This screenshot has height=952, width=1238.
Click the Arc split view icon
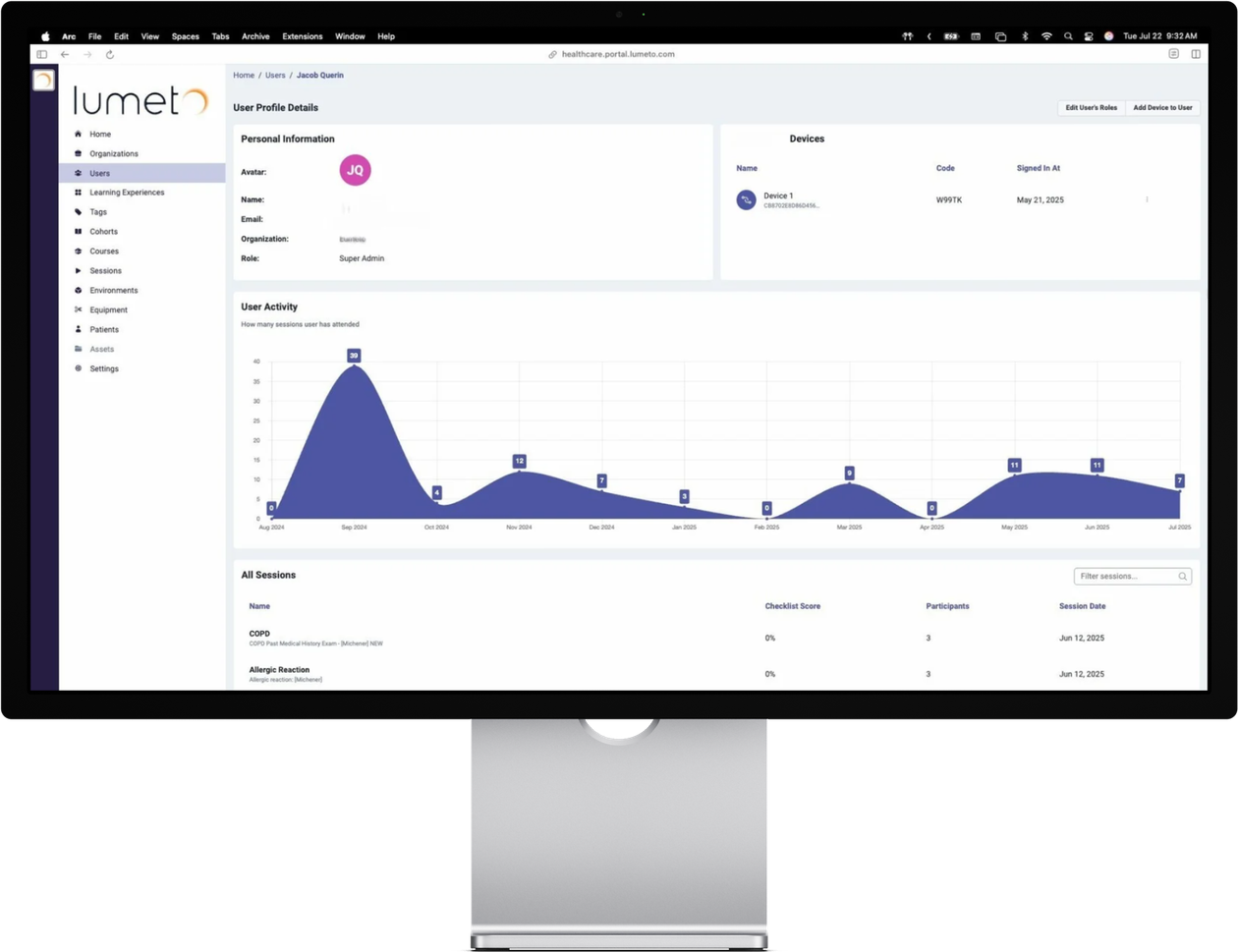pos(1196,54)
